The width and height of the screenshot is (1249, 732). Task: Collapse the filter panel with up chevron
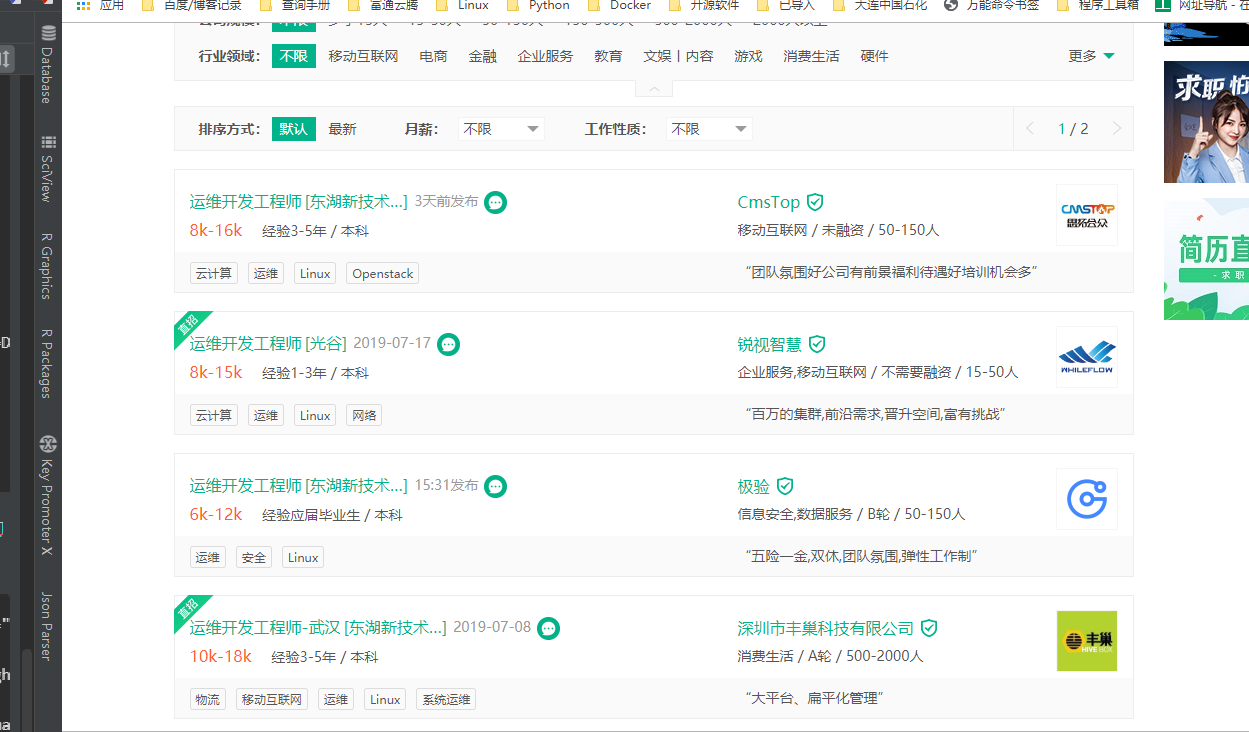coord(654,89)
